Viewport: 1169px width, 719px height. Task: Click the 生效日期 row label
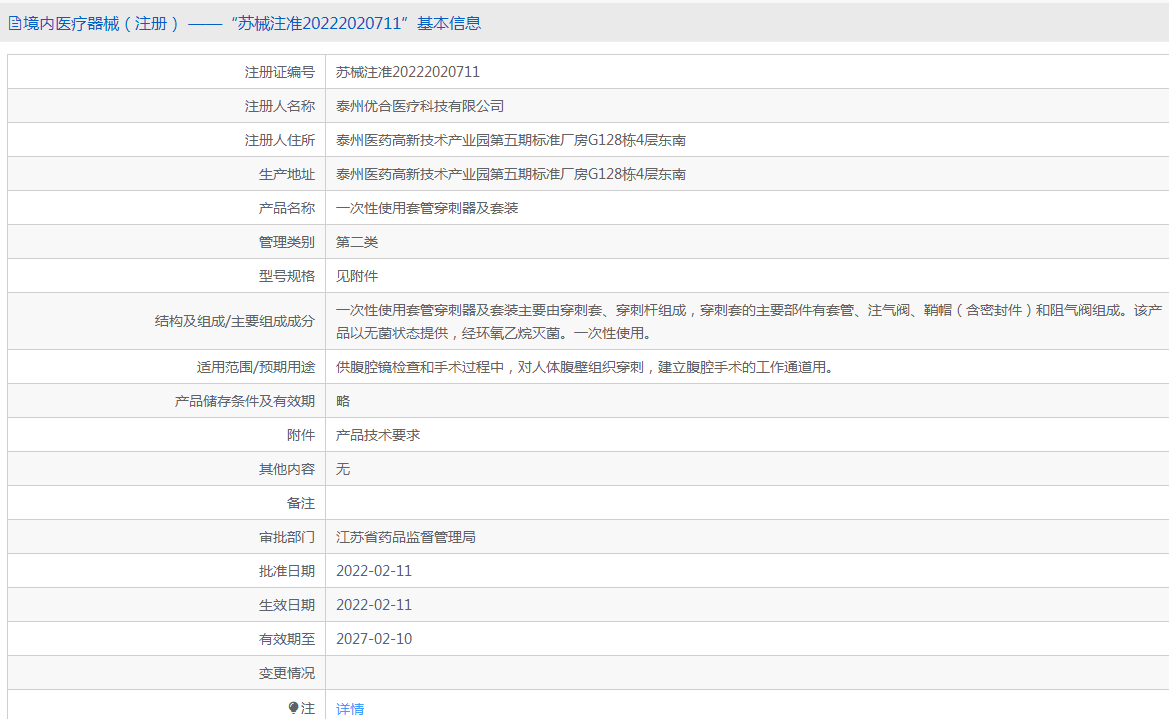point(287,605)
